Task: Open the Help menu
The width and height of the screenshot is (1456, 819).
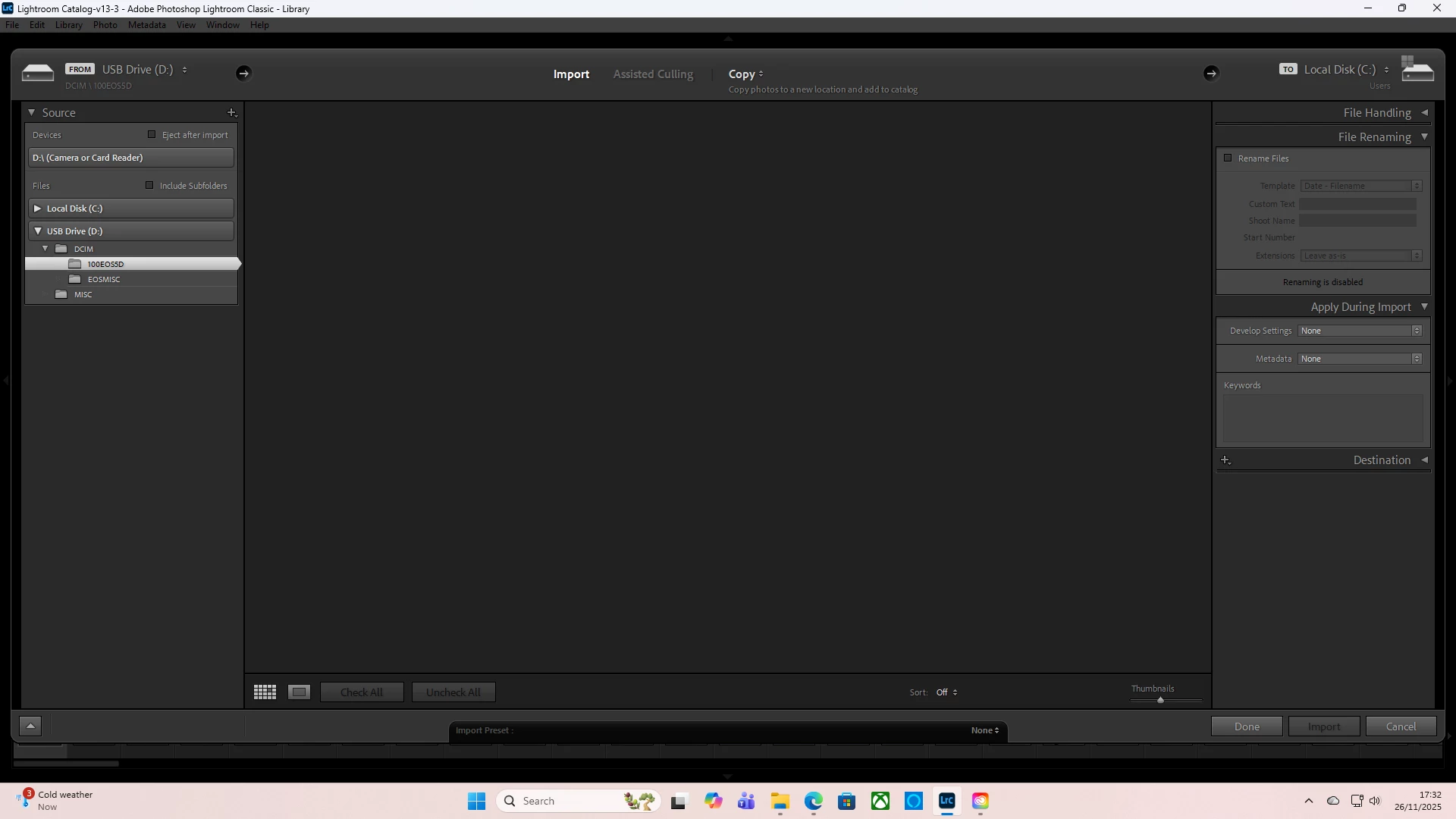Action: [x=259, y=25]
